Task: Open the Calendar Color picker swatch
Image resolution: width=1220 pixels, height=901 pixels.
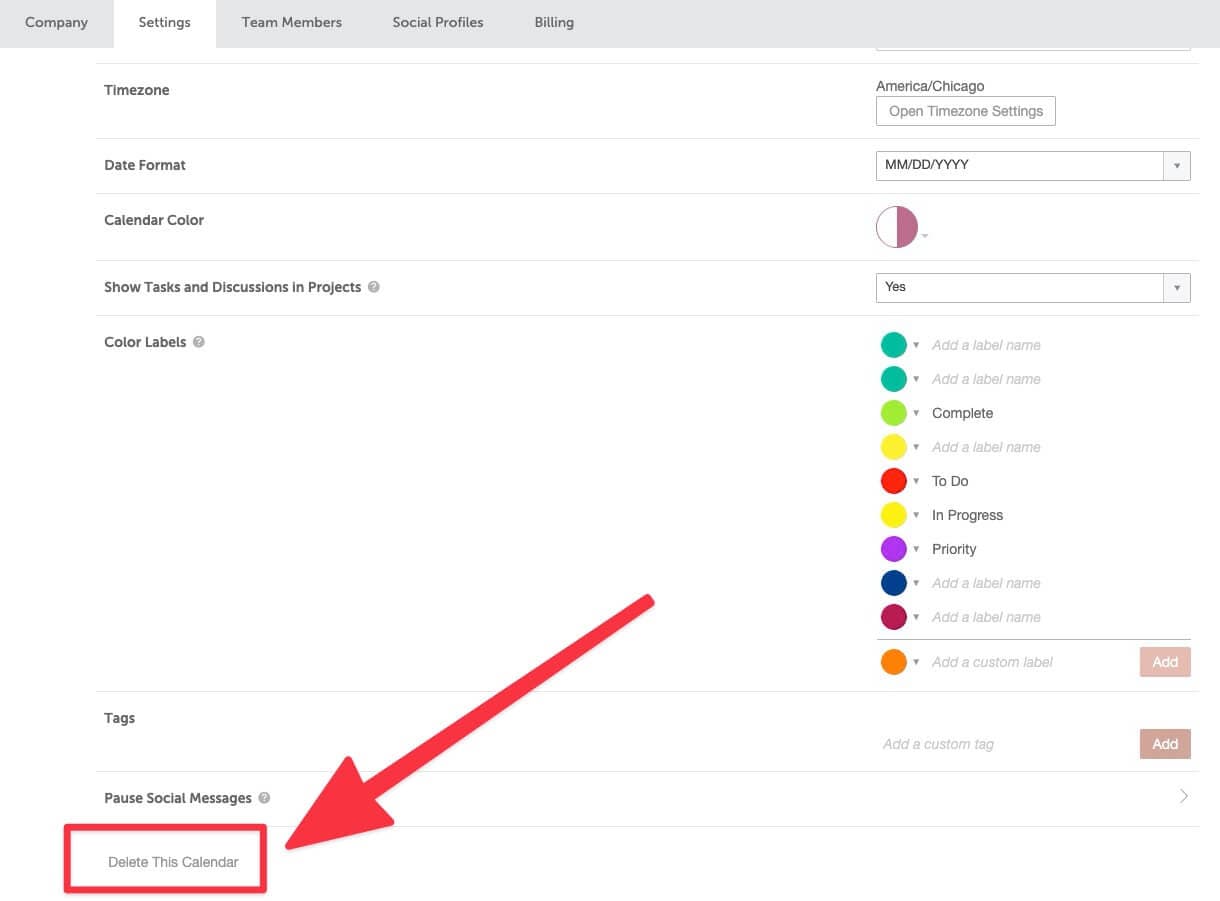Action: (897, 227)
